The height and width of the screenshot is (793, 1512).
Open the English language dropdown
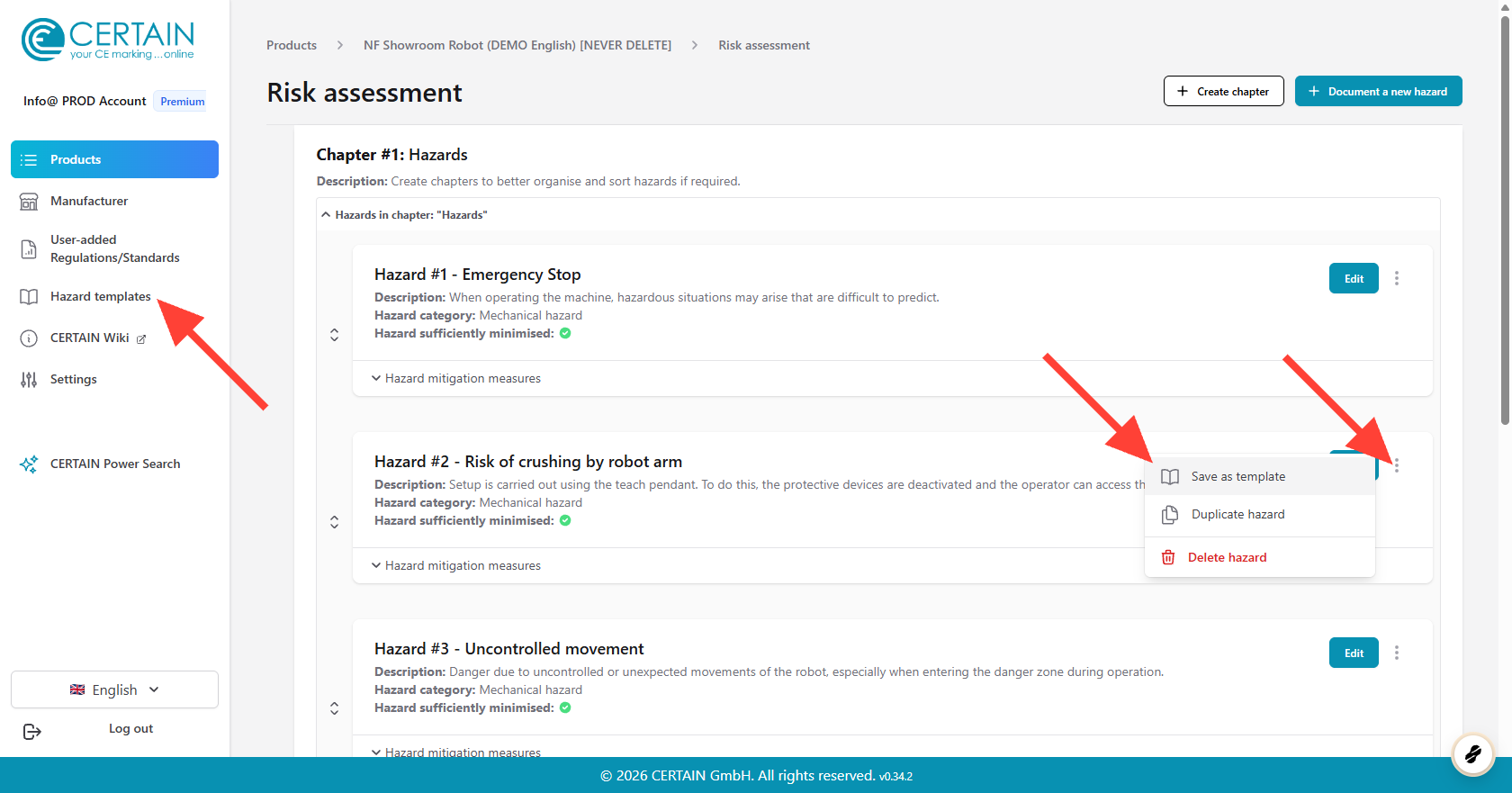point(114,689)
